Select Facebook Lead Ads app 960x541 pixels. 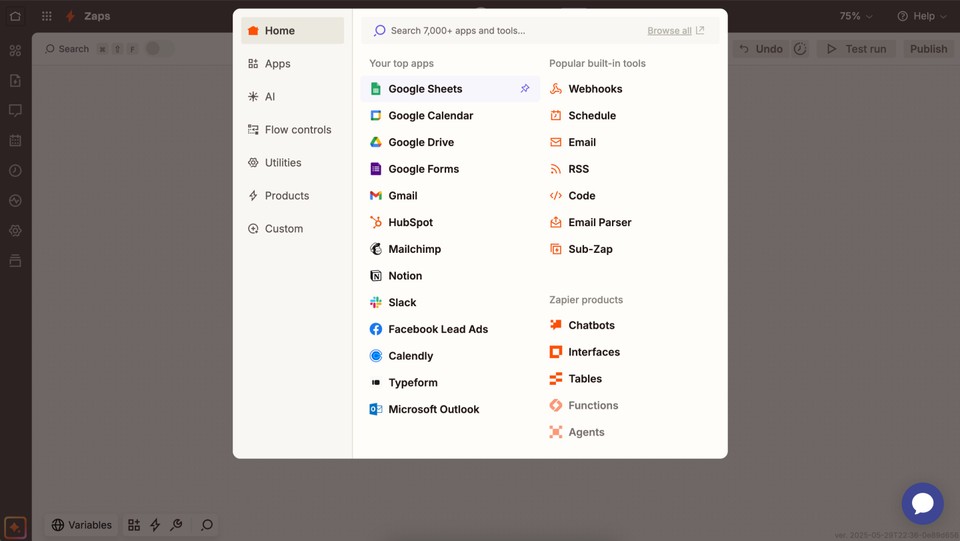(449, 329)
